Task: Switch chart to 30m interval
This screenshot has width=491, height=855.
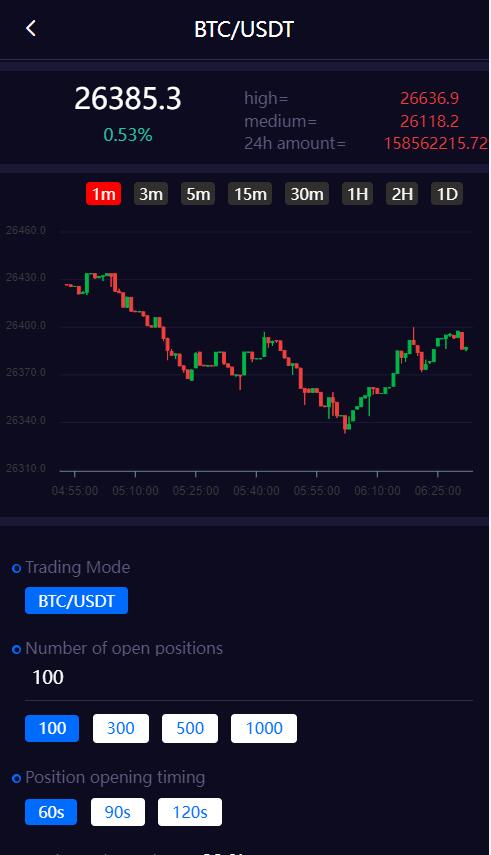Action: point(307,194)
